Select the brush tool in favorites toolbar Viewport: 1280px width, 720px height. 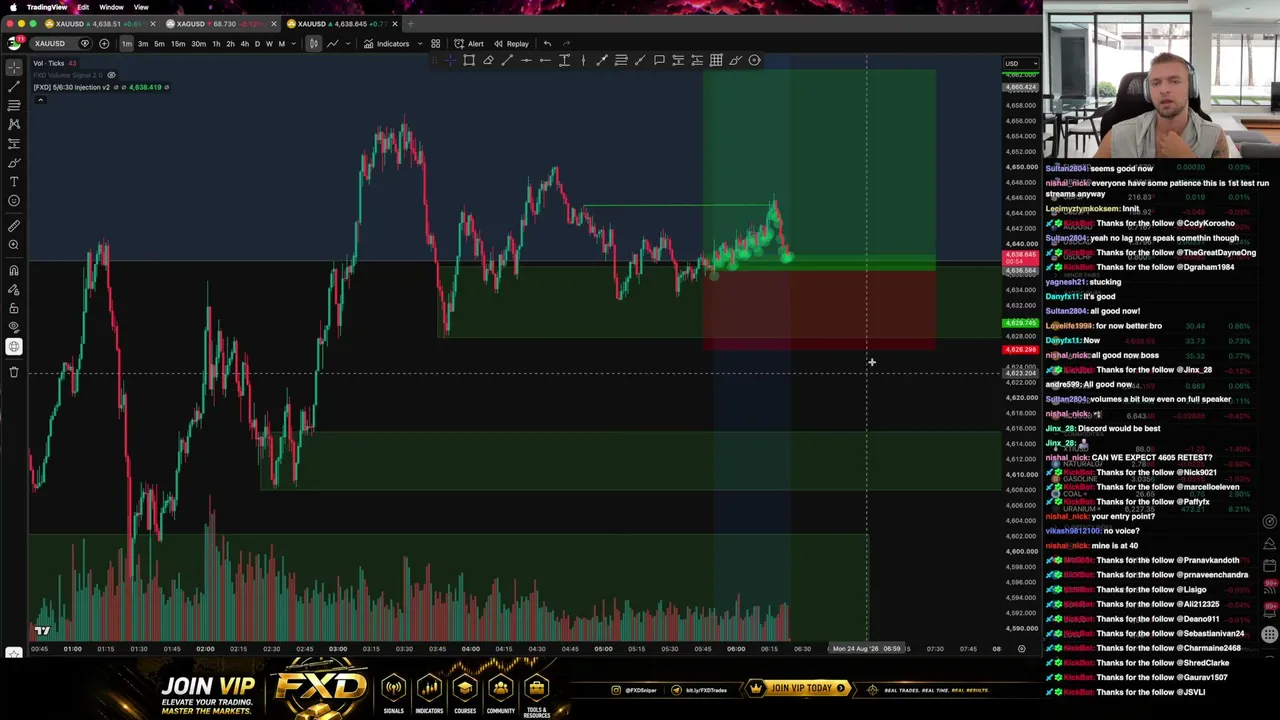coord(735,60)
